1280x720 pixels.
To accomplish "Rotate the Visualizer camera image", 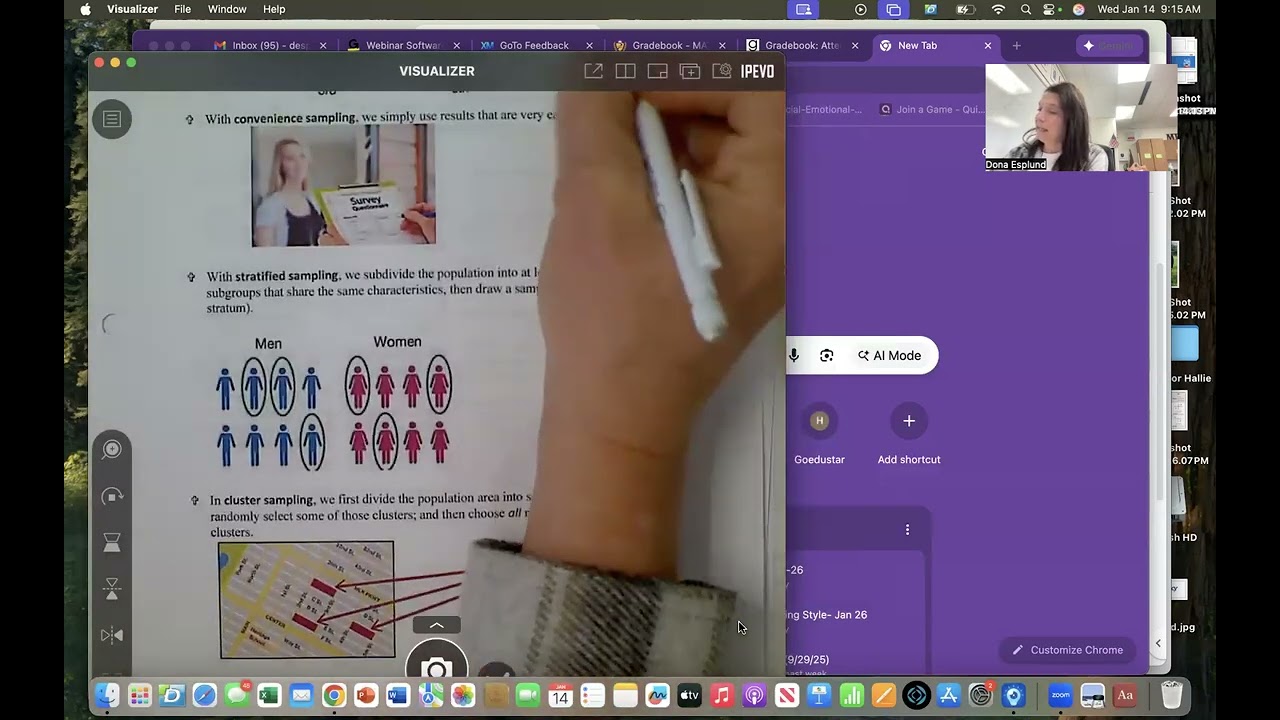I will (x=112, y=496).
